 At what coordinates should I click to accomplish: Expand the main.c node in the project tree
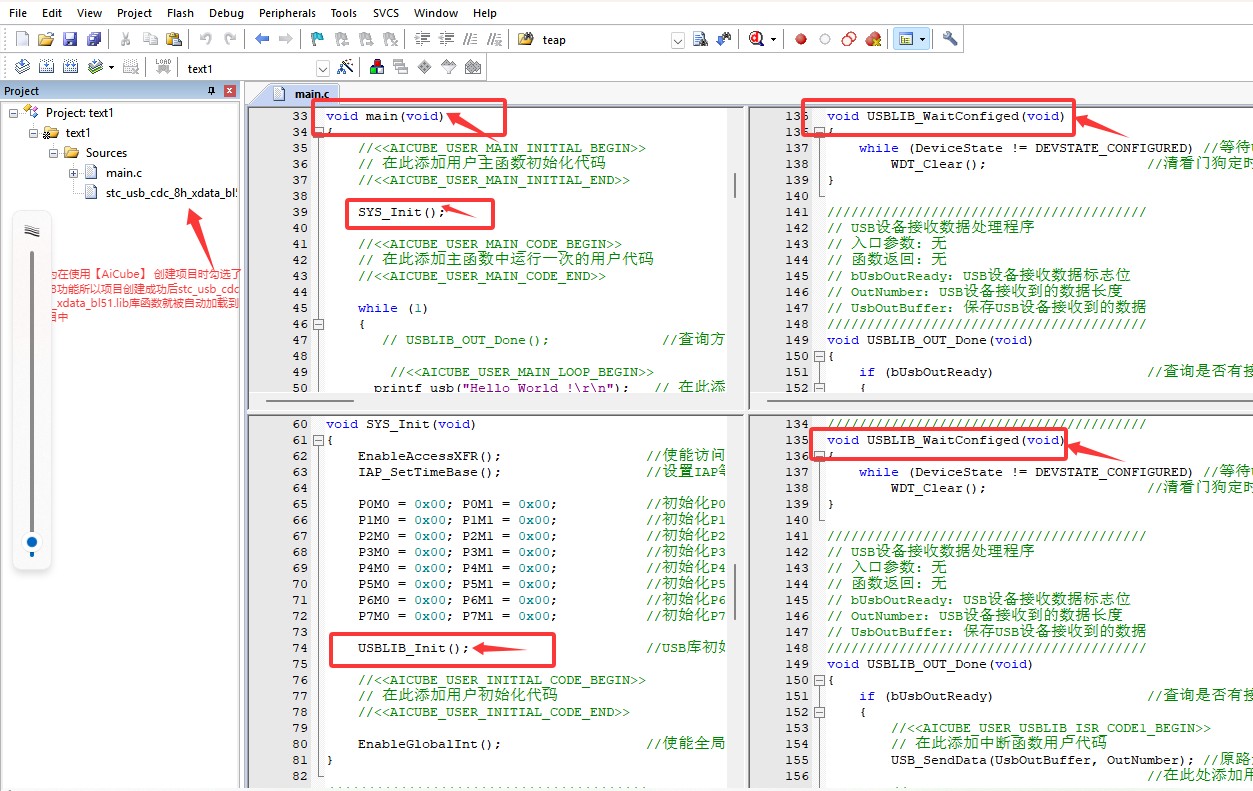(x=74, y=173)
